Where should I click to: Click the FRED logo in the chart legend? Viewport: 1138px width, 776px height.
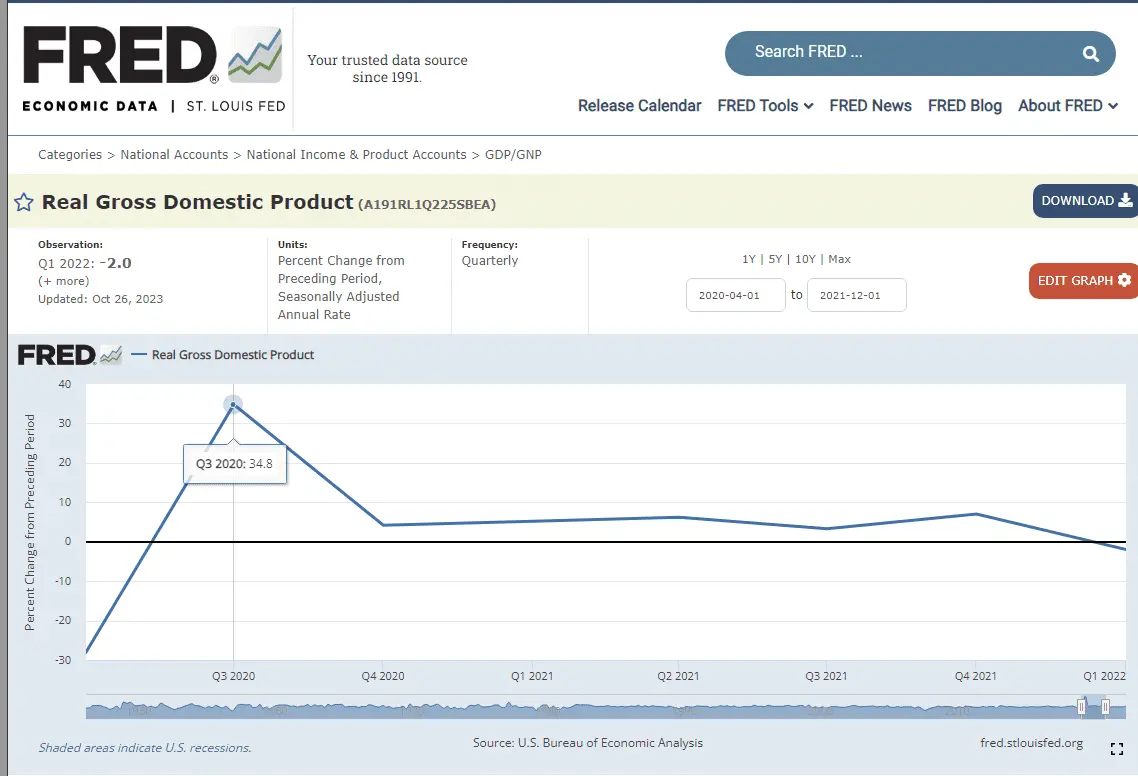click(69, 355)
